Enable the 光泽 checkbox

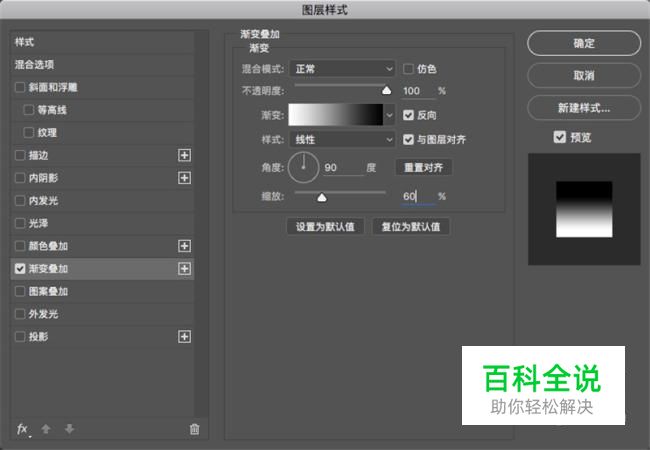20,223
